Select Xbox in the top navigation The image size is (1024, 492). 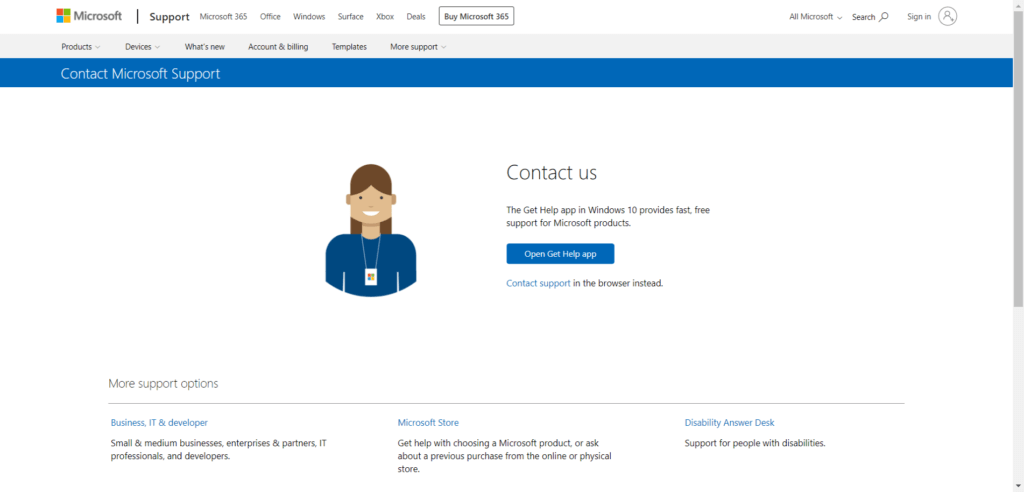[x=385, y=17]
